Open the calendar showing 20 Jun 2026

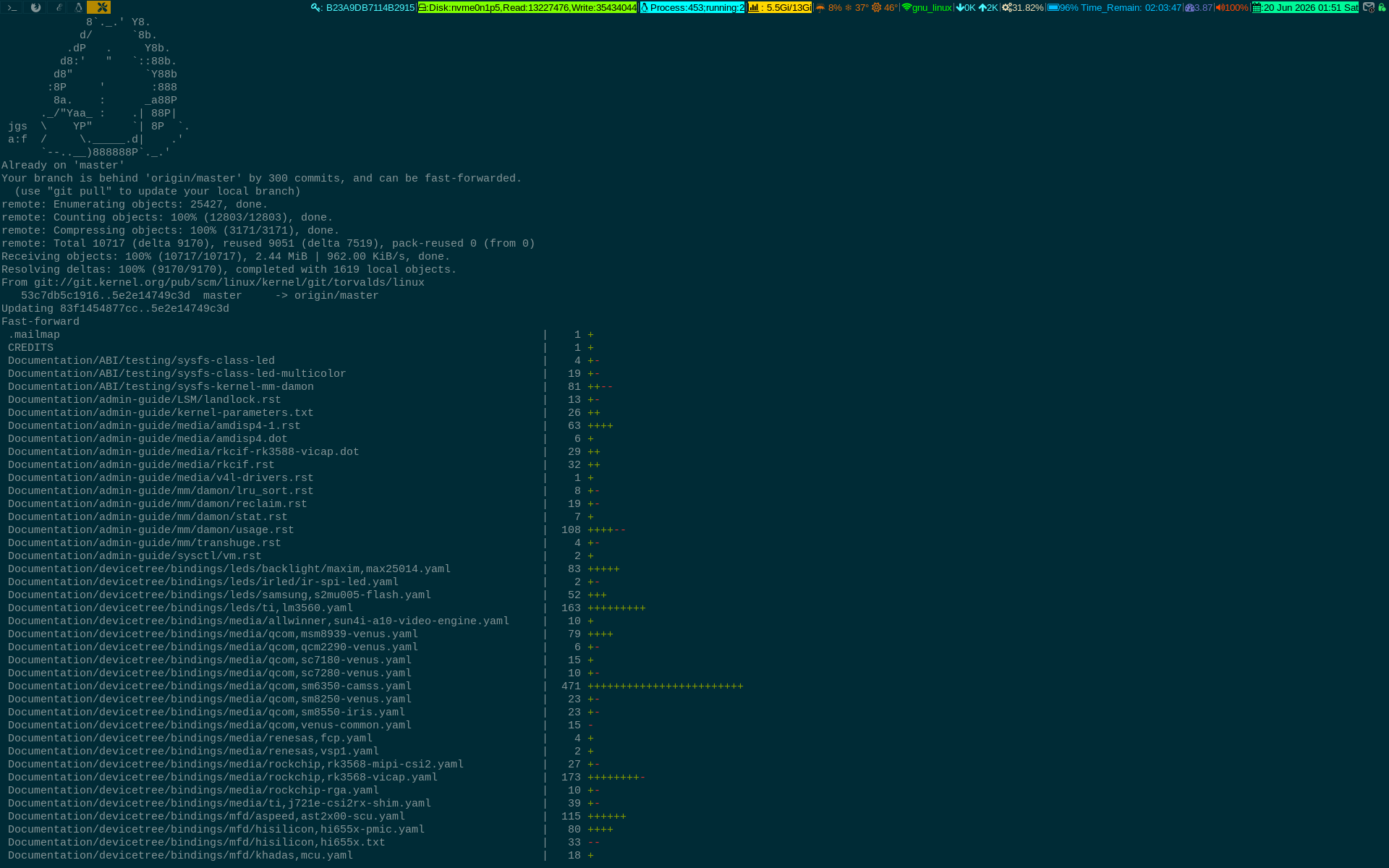coord(1305,7)
